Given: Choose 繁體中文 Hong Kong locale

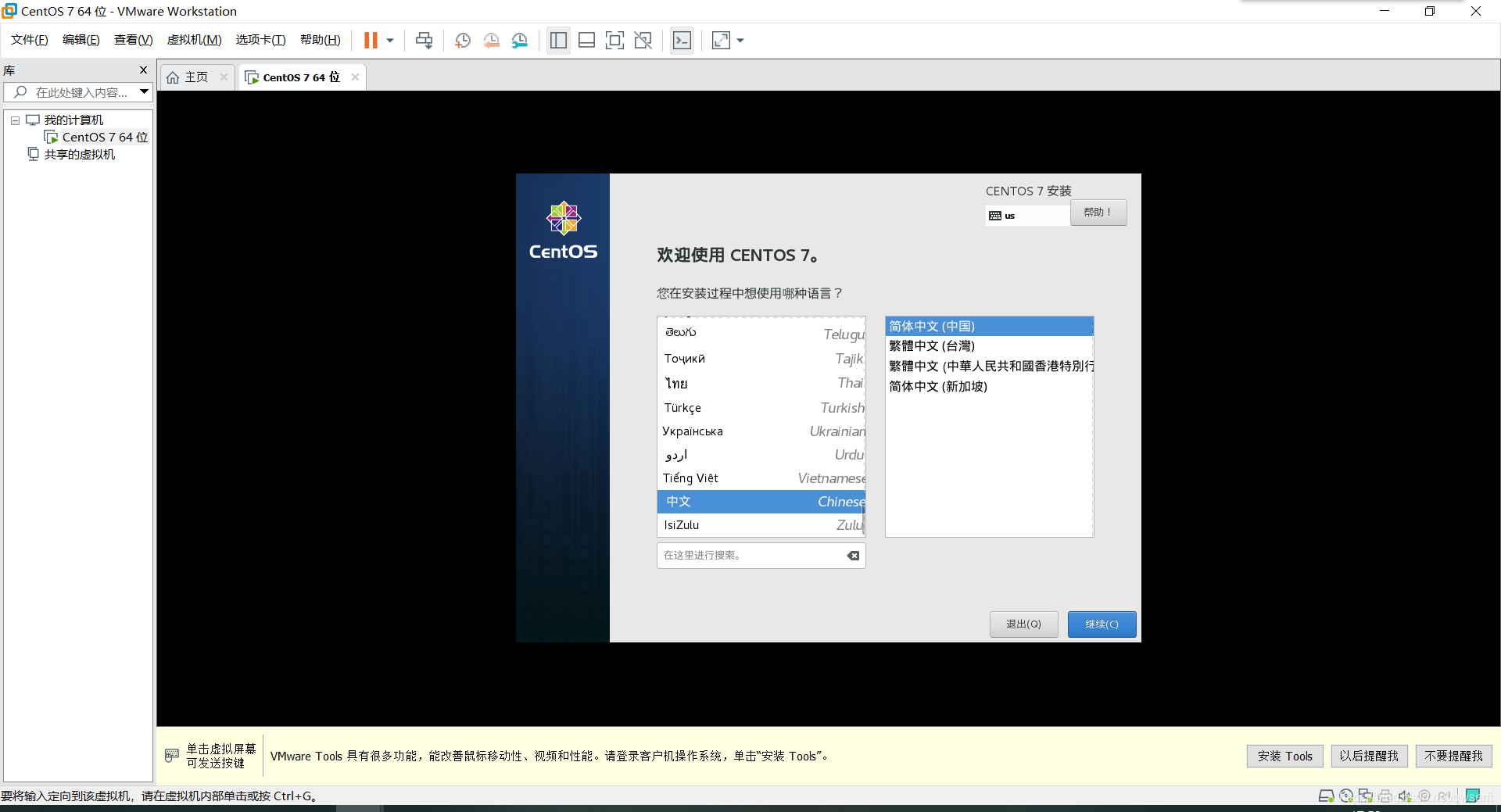Looking at the screenshot, I should coord(989,366).
